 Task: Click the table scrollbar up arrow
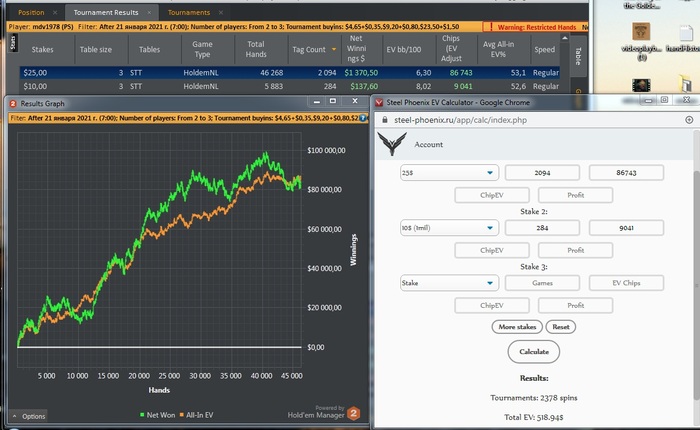pos(565,38)
